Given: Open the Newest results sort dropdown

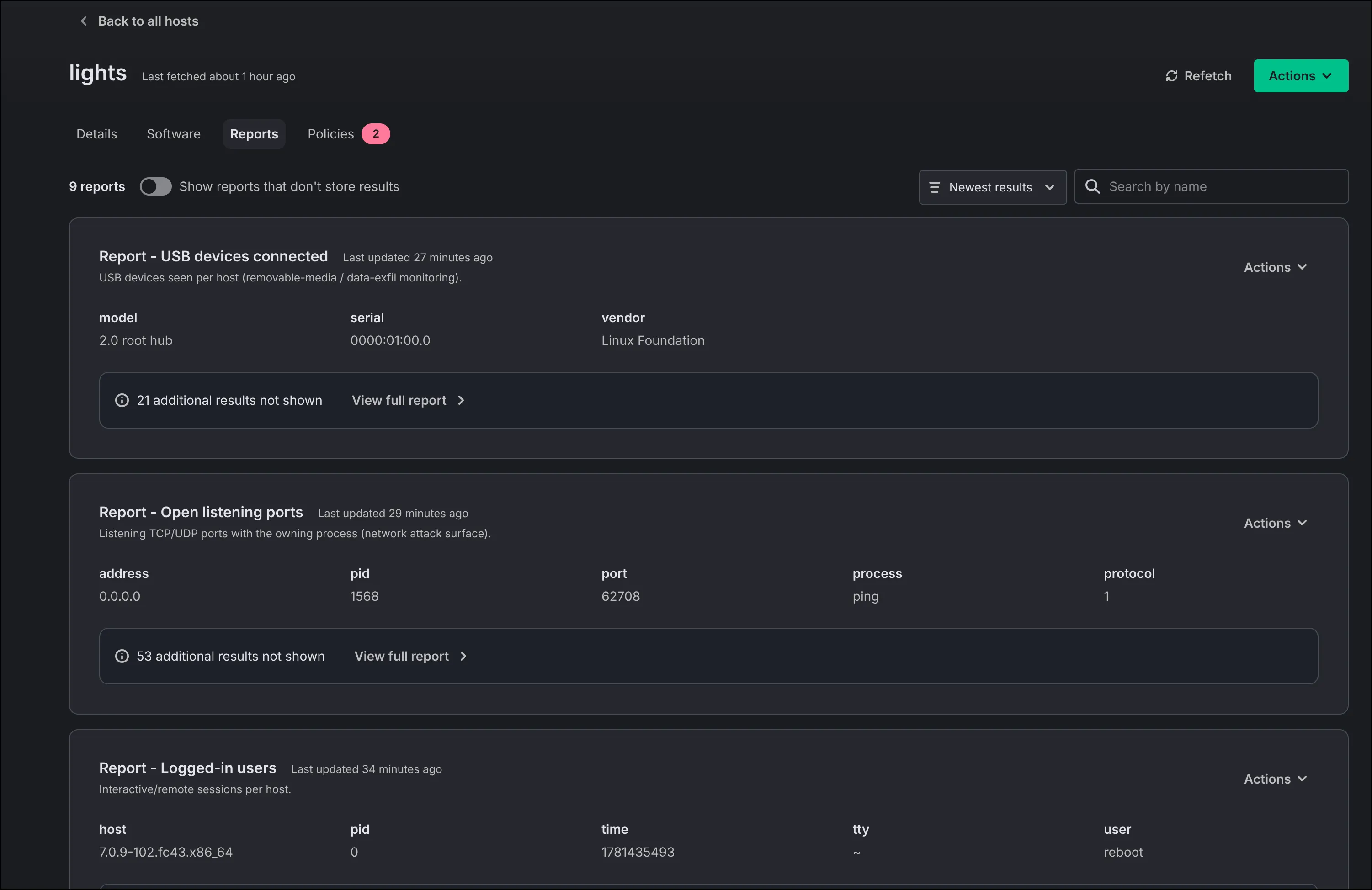Looking at the screenshot, I should click(992, 187).
